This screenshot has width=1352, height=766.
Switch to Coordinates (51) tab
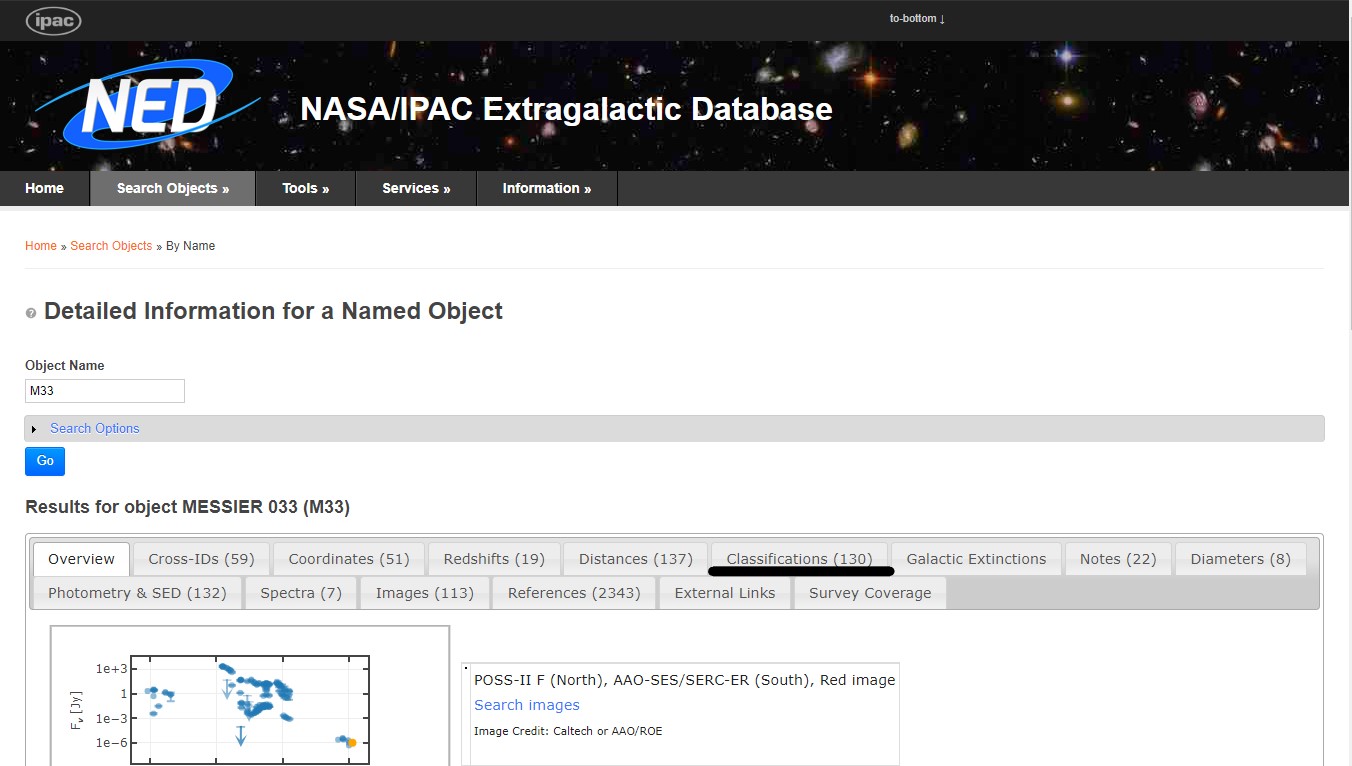349,559
